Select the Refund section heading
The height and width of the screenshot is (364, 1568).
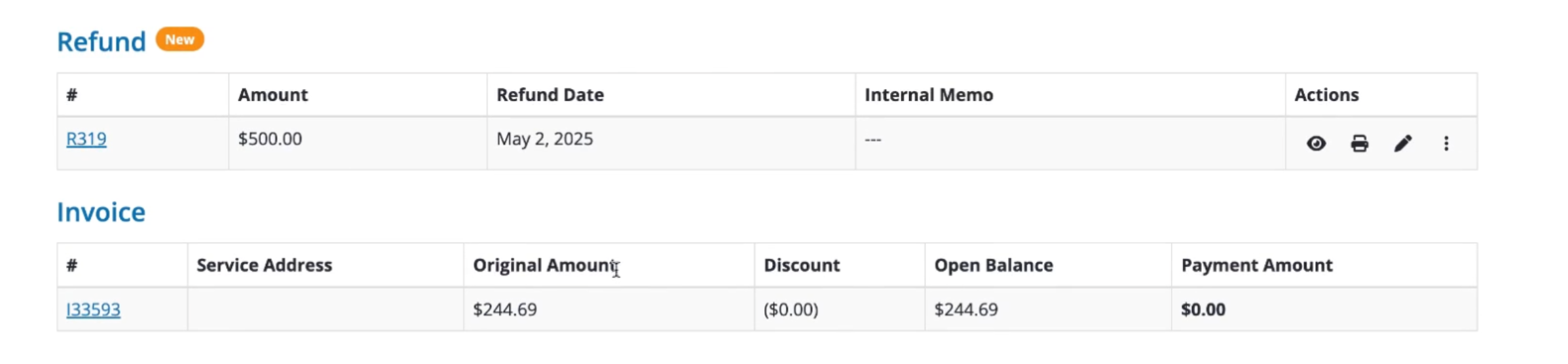(102, 42)
